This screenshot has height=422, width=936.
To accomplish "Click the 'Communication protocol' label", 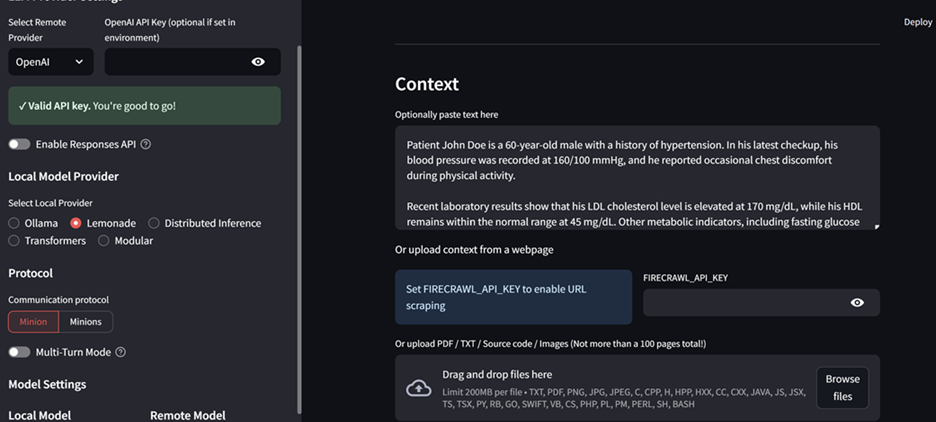I will pyautogui.click(x=58, y=300).
